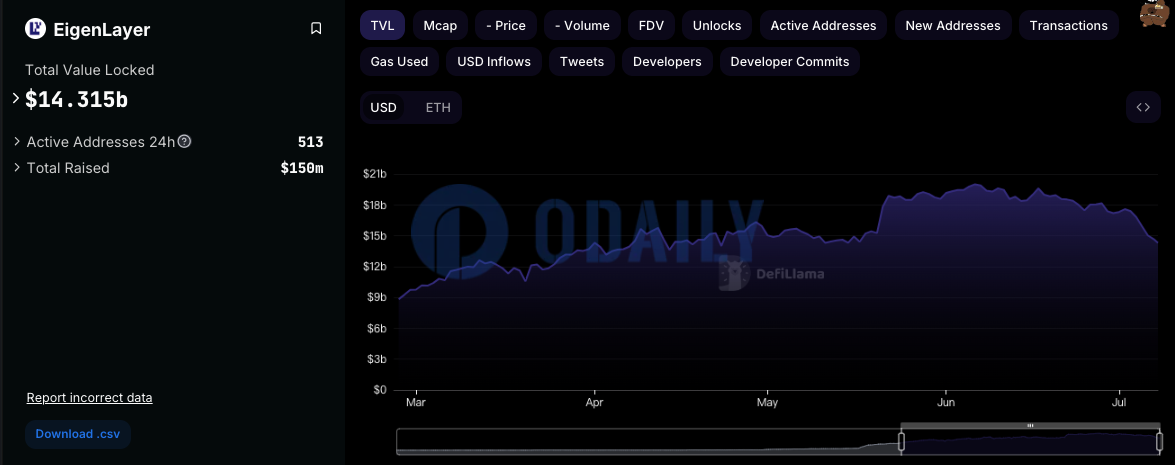The height and width of the screenshot is (465, 1175).
Task: Expand the Total Value Locked breakdown chevron
Action: click(x=16, y=98)
